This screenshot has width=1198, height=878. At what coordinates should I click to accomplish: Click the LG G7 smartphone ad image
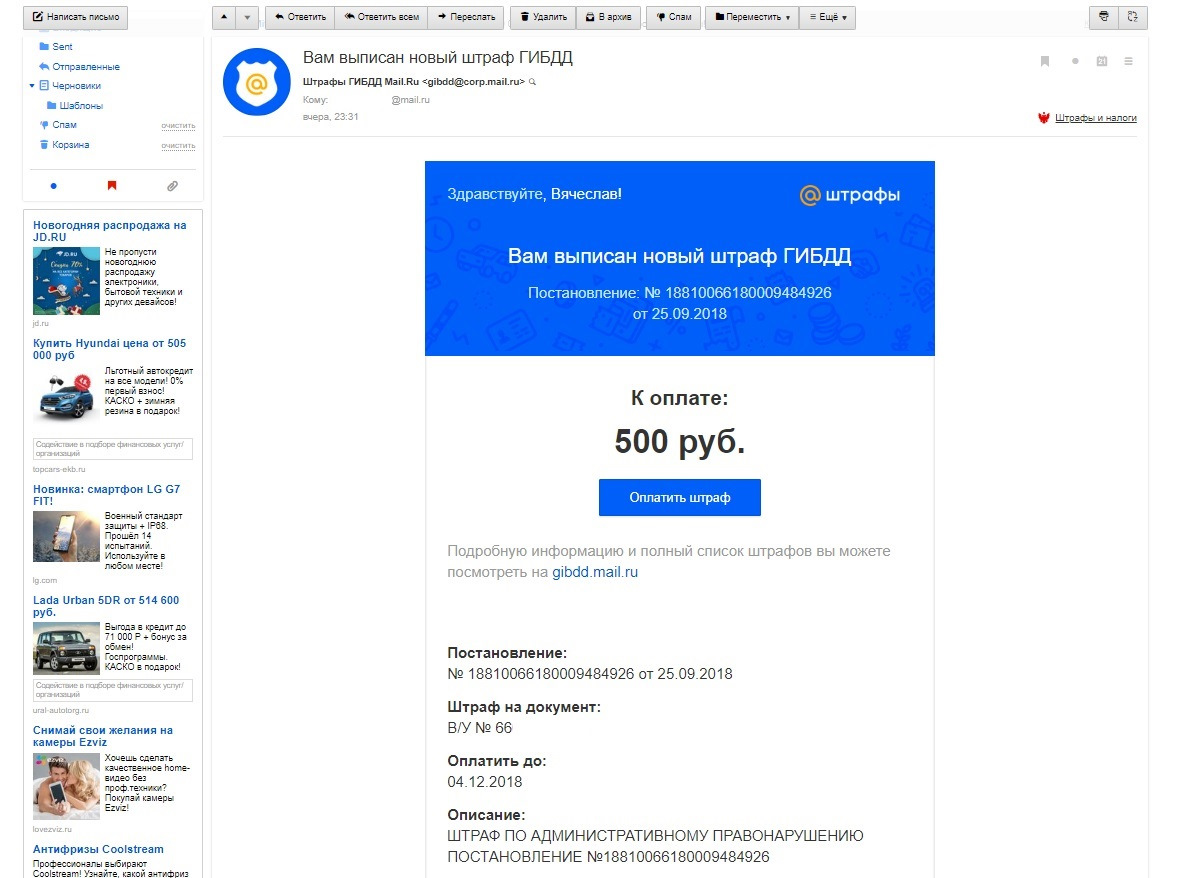click(66, 536)
